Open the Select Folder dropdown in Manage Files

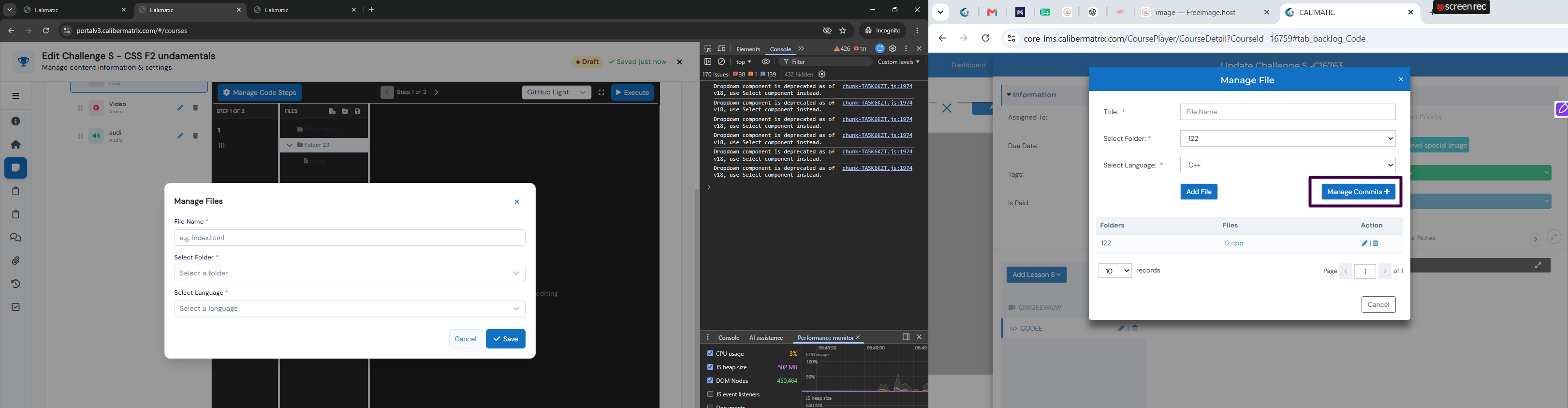(x=350, y=273)
